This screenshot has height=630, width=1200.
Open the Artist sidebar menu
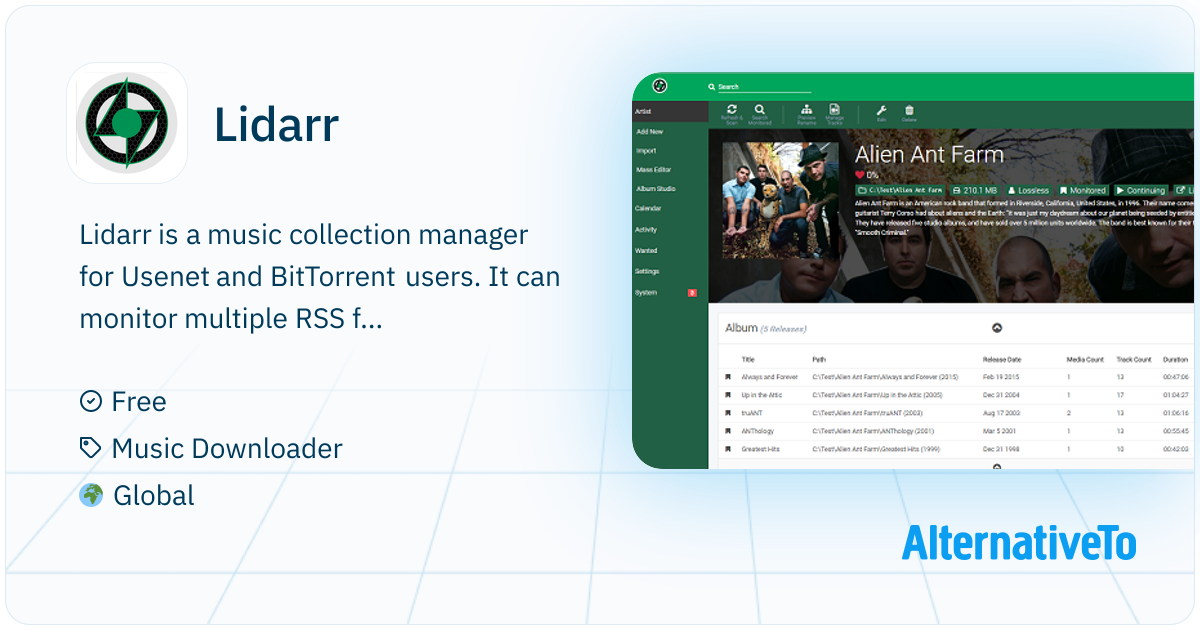[x=670, y=112]
